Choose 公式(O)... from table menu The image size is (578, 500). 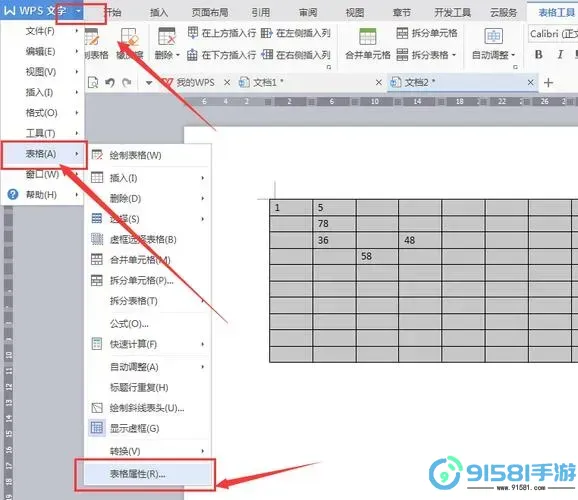tap(147, 323)
